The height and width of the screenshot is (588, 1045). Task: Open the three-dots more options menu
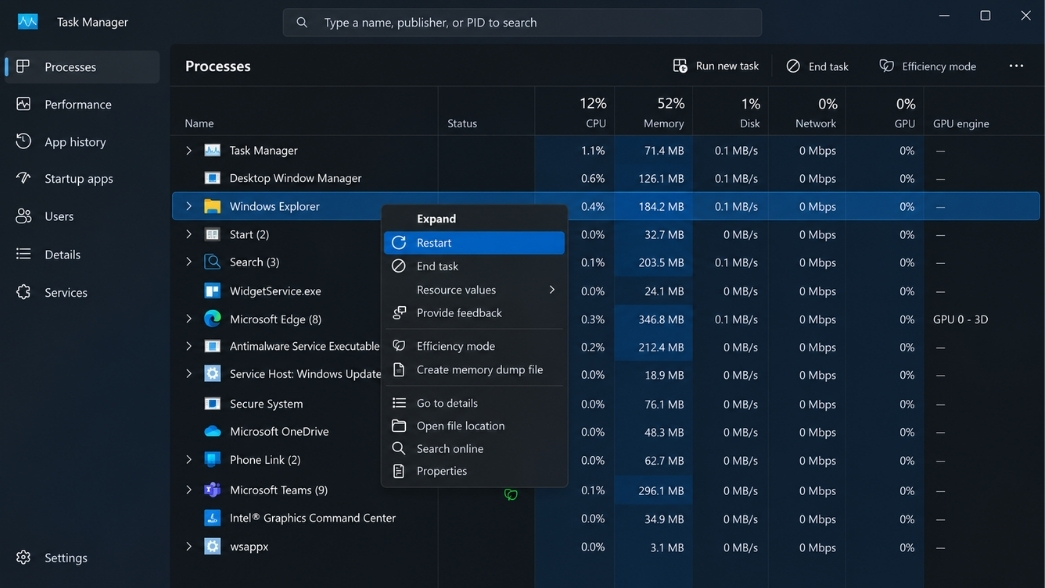[x=1016, y=66]
